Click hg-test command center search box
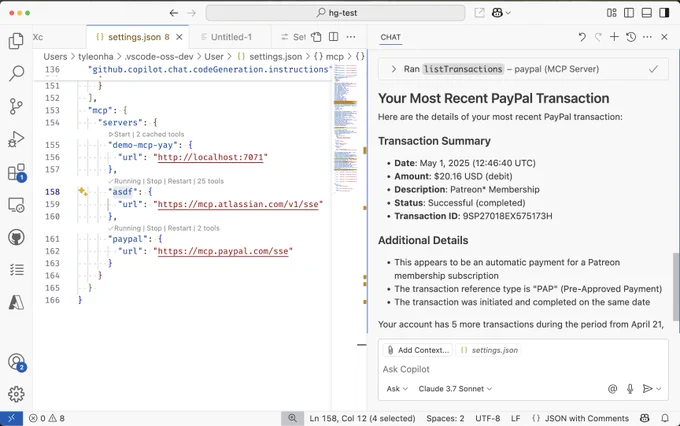The image size is (680, 426). click(x=336, y=13)
